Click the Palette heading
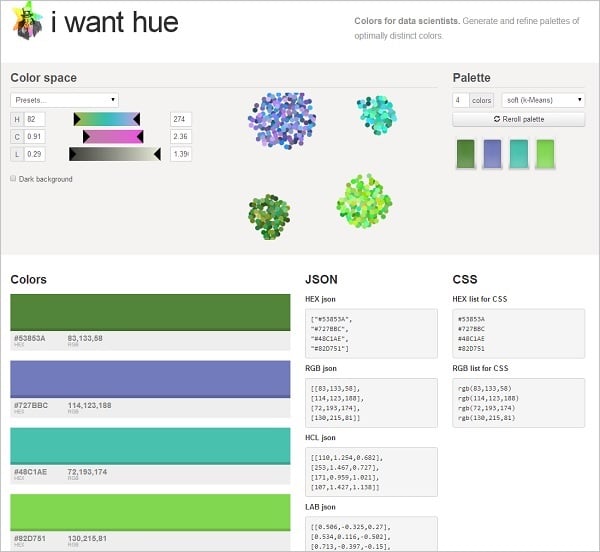 click(471, 78)
